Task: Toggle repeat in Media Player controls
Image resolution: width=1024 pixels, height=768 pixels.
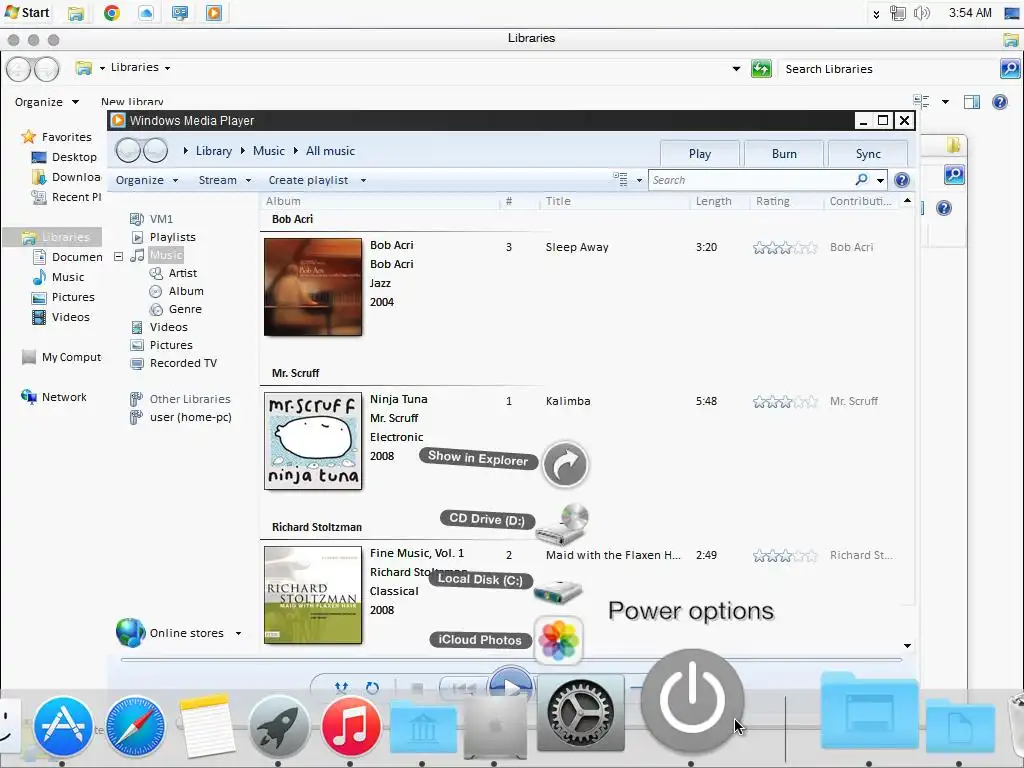Action: (x=372, y=687)
